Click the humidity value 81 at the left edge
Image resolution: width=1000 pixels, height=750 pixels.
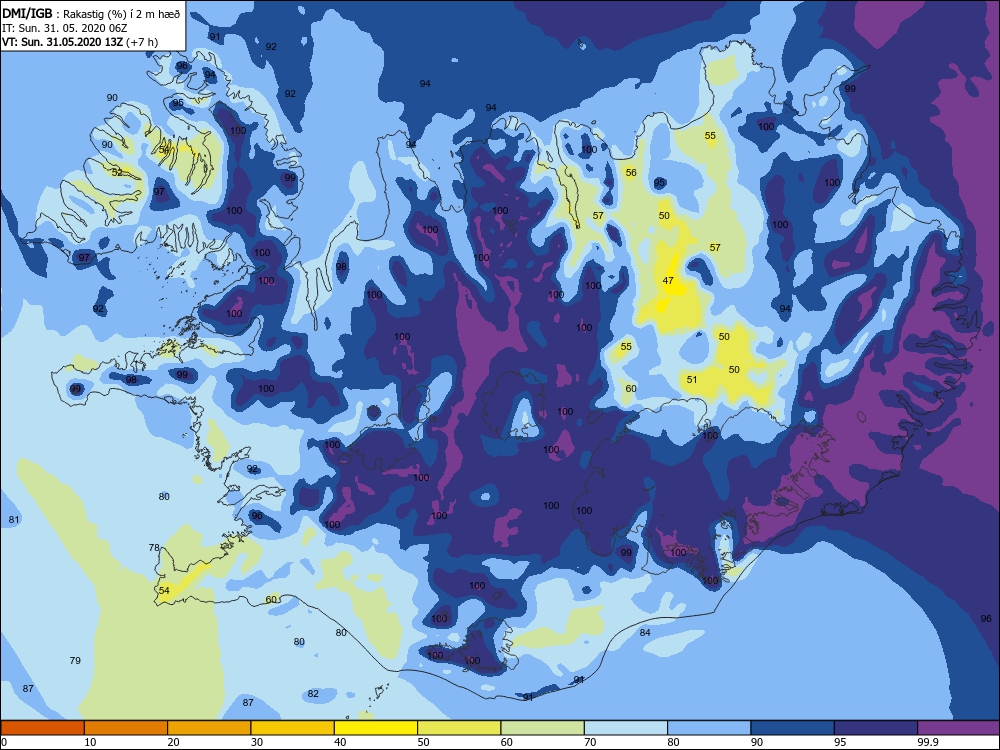coord(14,520)
